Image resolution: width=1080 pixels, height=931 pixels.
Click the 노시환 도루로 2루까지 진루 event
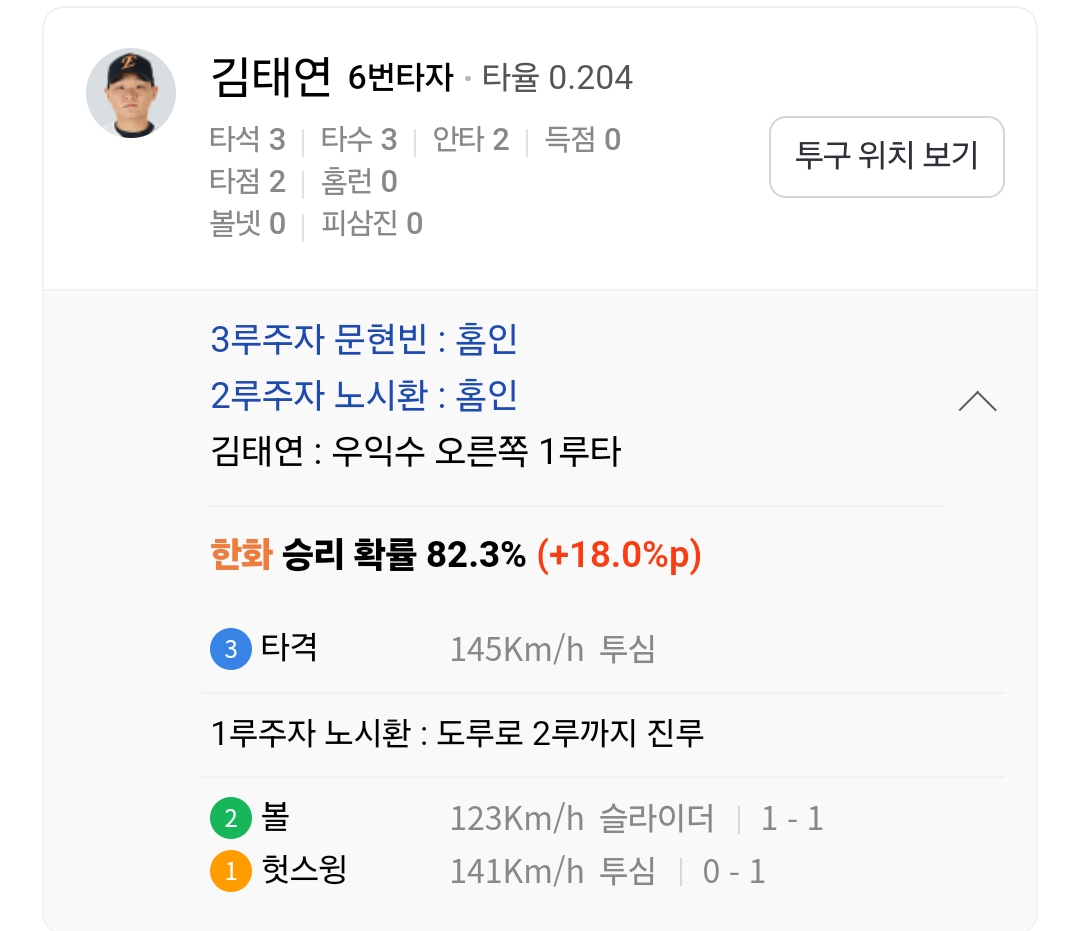click(458, 734)
